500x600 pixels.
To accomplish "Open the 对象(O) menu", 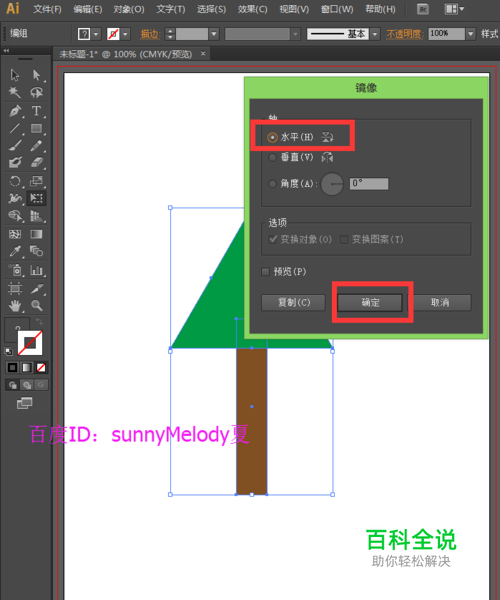I will click(x=129, y=9).
